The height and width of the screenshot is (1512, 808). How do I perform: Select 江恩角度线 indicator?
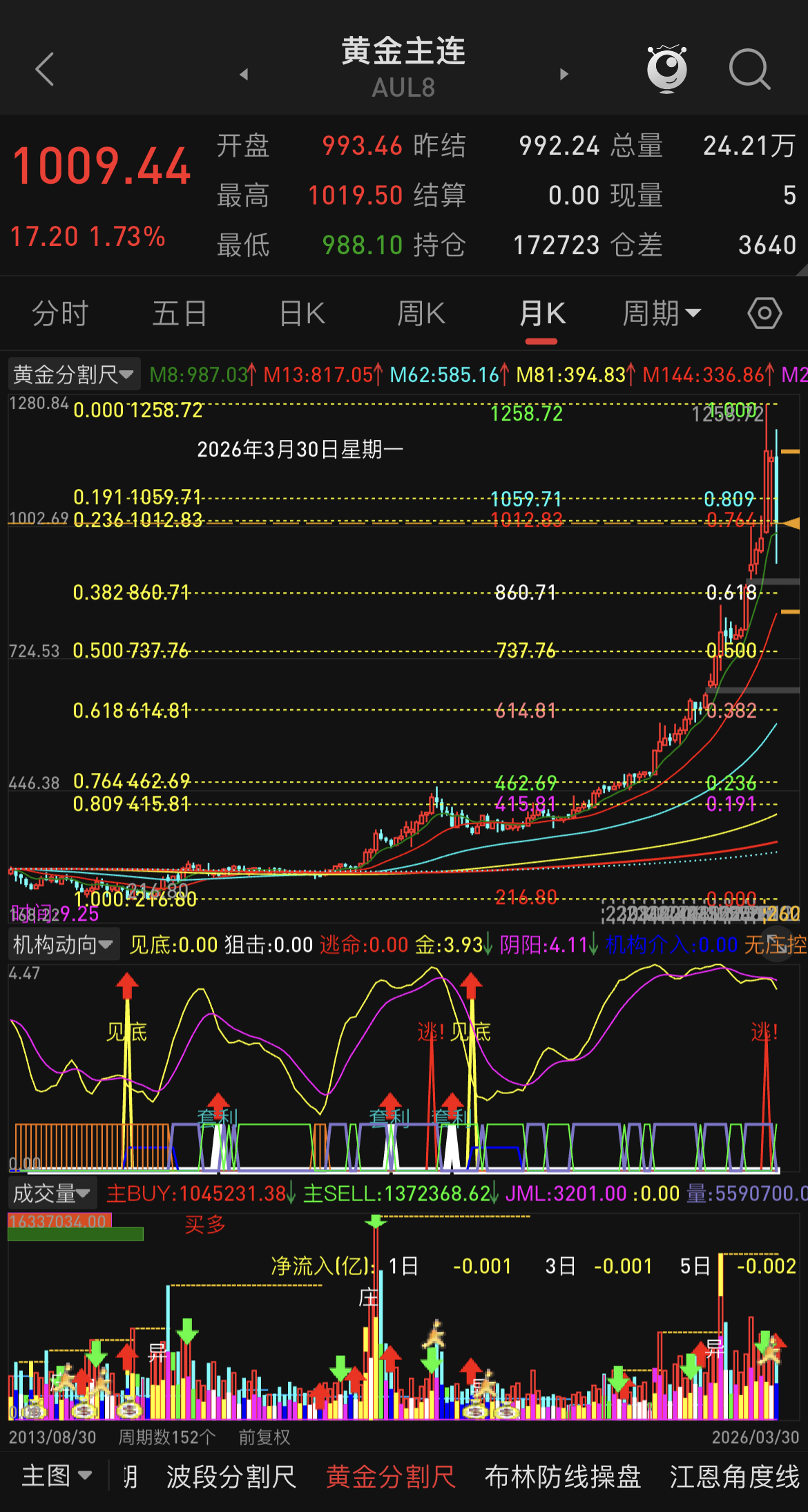coord(735,1477)
